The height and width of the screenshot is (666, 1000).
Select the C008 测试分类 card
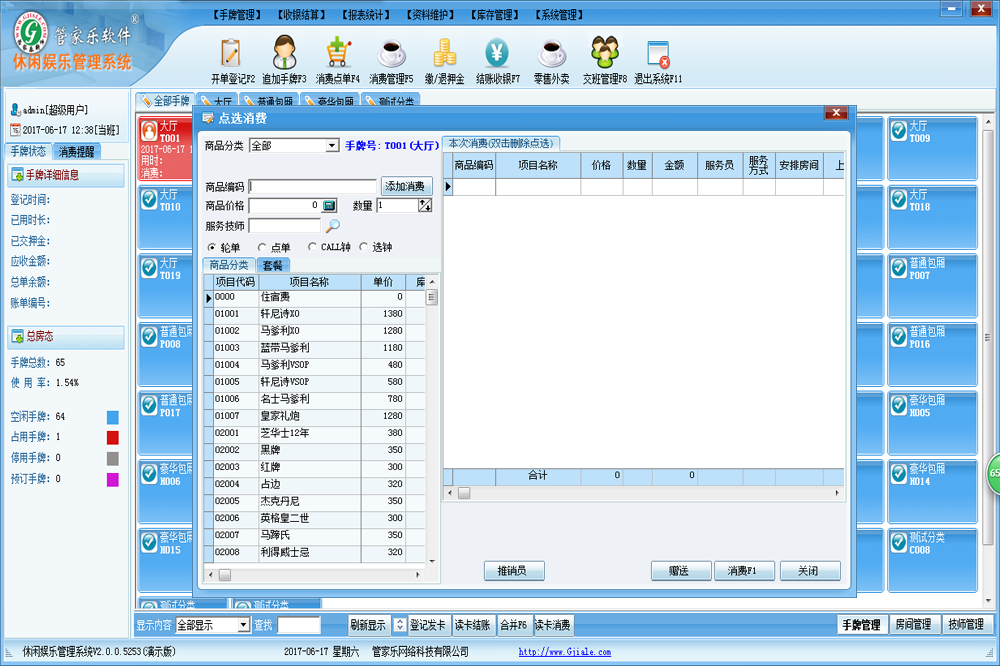932,559
